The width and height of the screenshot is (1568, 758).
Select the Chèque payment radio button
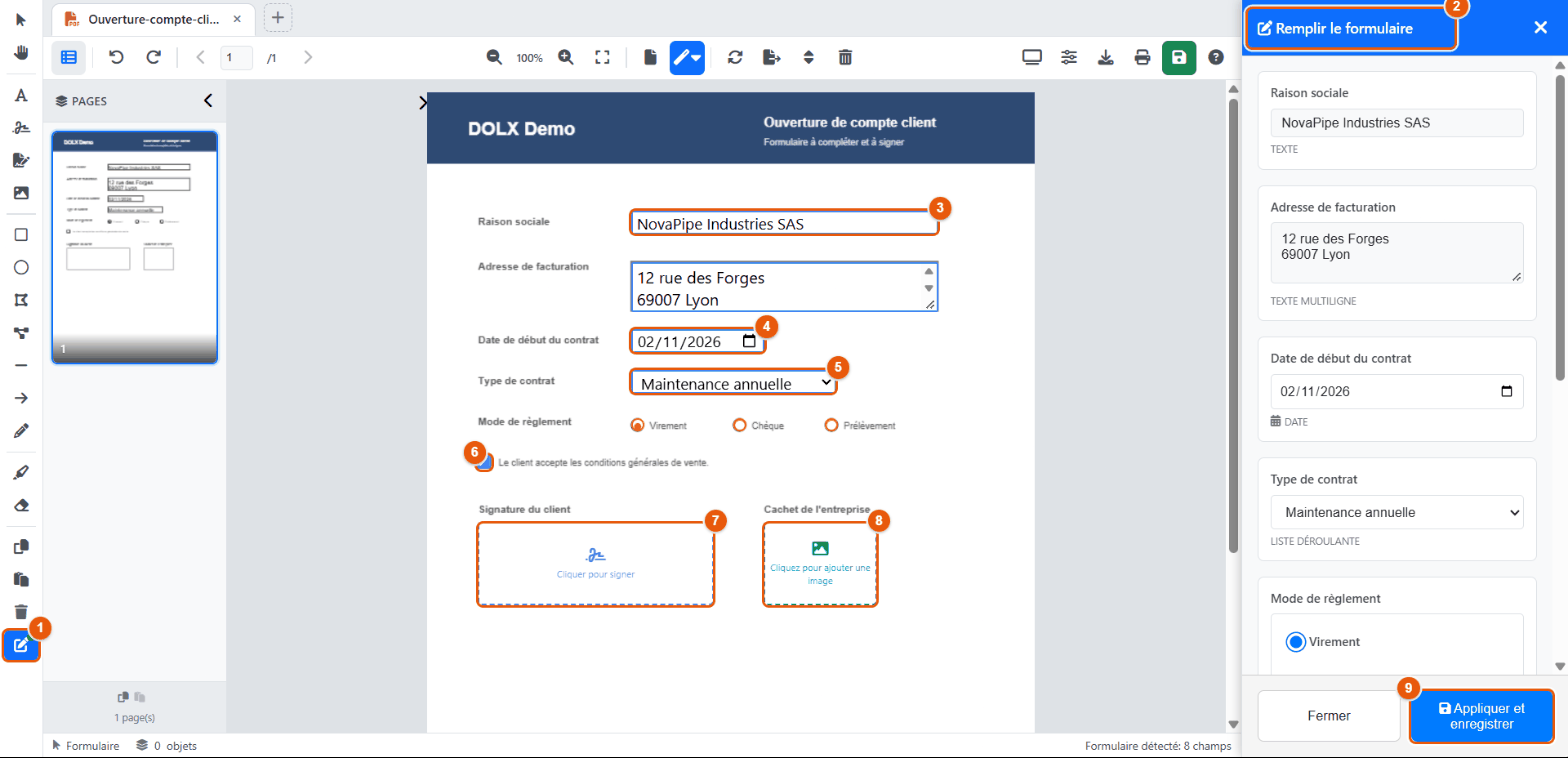click(x=740, y=425)
